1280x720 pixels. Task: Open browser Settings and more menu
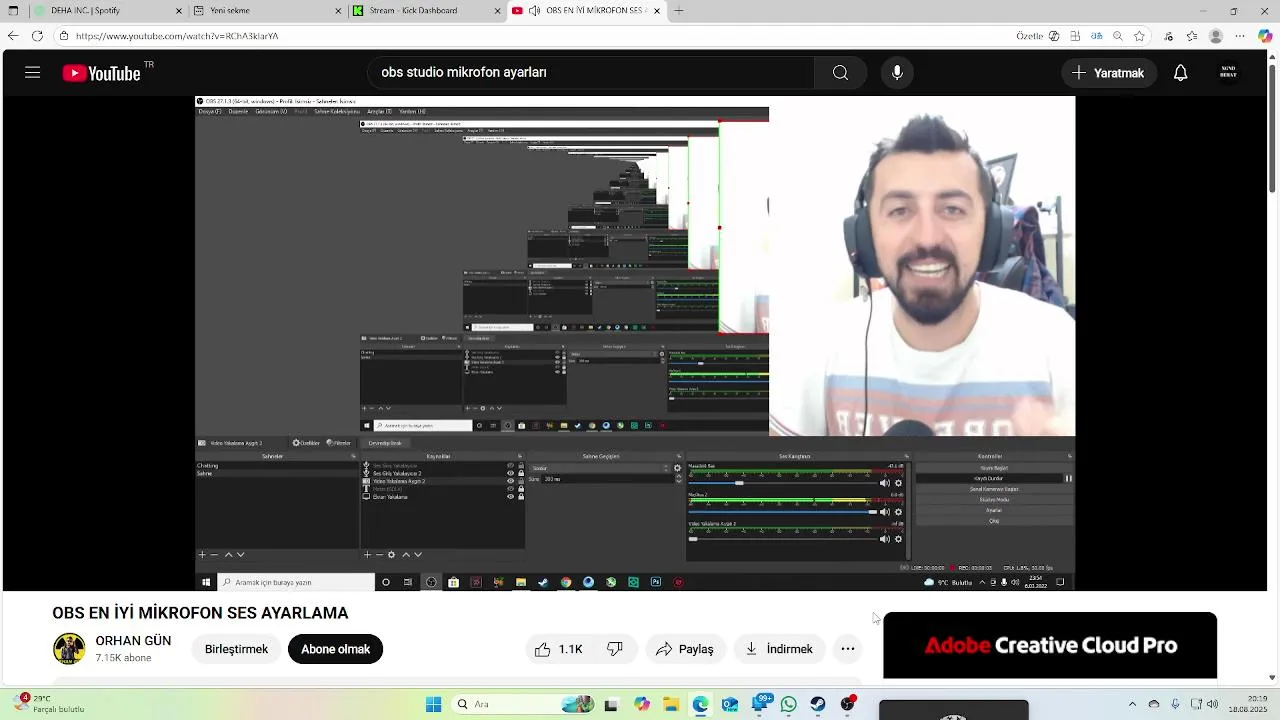(1241, 36)
